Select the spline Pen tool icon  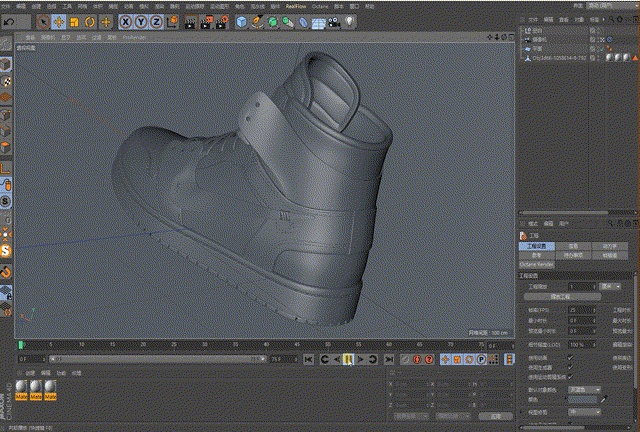[257, 22]
